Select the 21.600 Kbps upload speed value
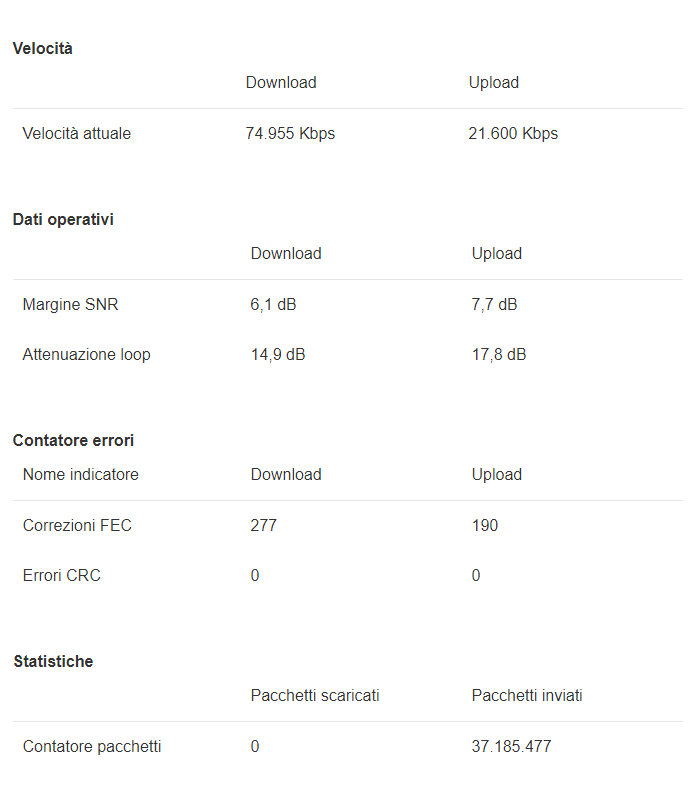 point(513,133)
